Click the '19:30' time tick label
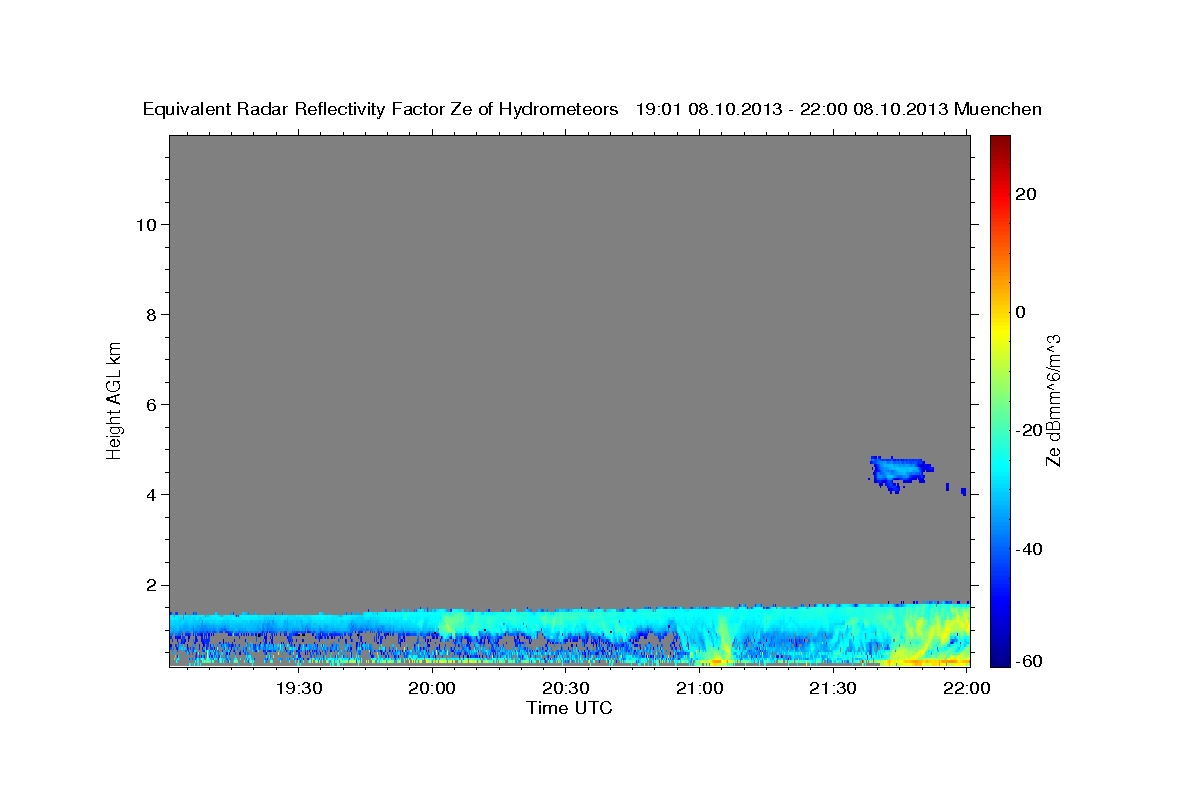The width and height of the screenshot is (1200, 800). pyautogui.click(x=298, y=688)
